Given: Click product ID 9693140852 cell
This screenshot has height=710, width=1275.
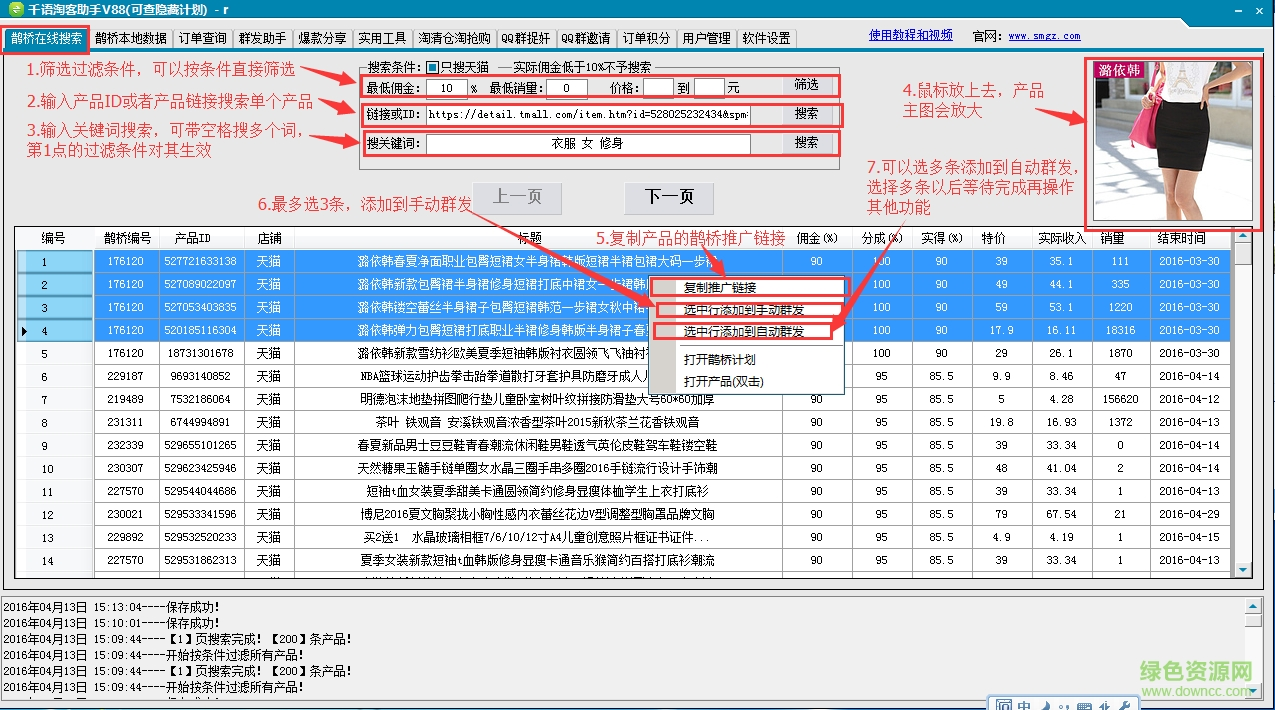Looking at the screenshot, I should (x=202, y=377).
